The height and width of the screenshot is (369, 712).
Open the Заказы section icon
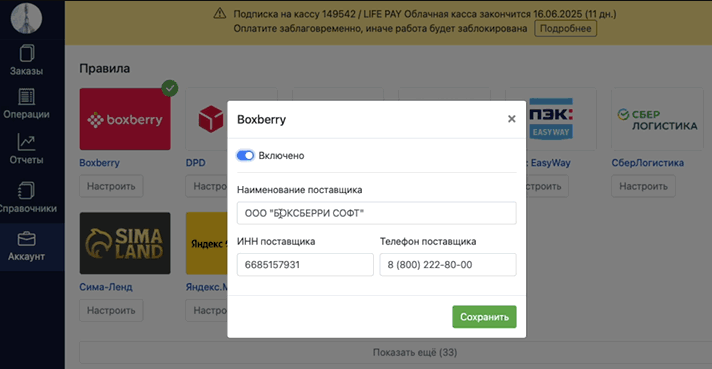[x=26, y=53]
